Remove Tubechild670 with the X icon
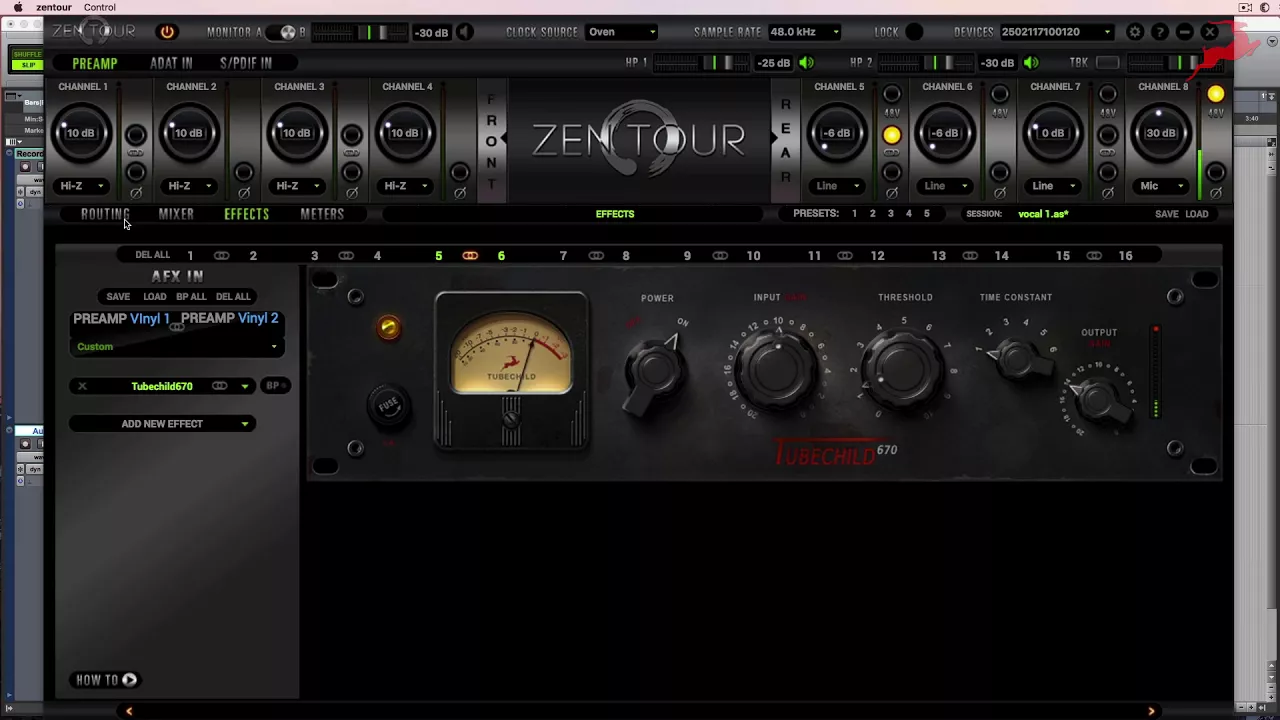The width and height of the screenshot is (1280, 720). click(x=82, y=386)
